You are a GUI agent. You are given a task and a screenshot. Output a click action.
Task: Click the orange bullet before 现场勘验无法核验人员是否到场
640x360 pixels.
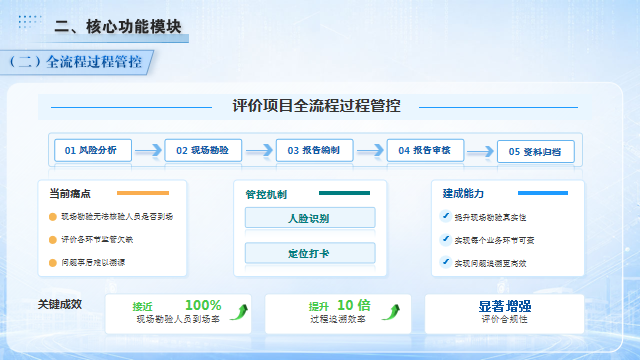click(53, 217)
